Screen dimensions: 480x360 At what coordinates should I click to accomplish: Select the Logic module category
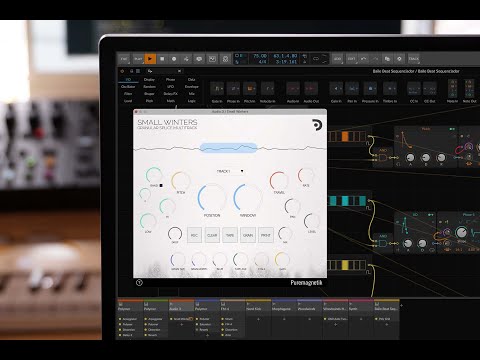tap(192, 101)
